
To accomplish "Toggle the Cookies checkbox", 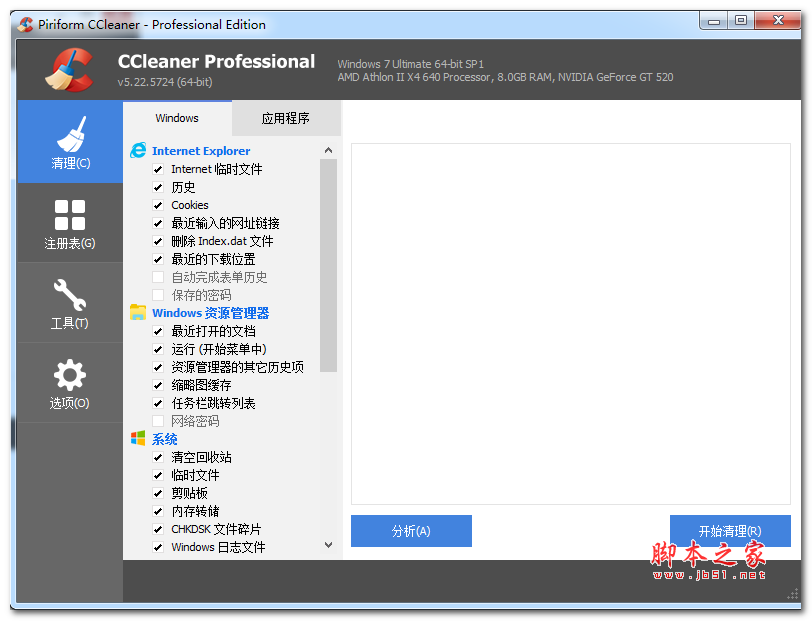I will [158, 205].
